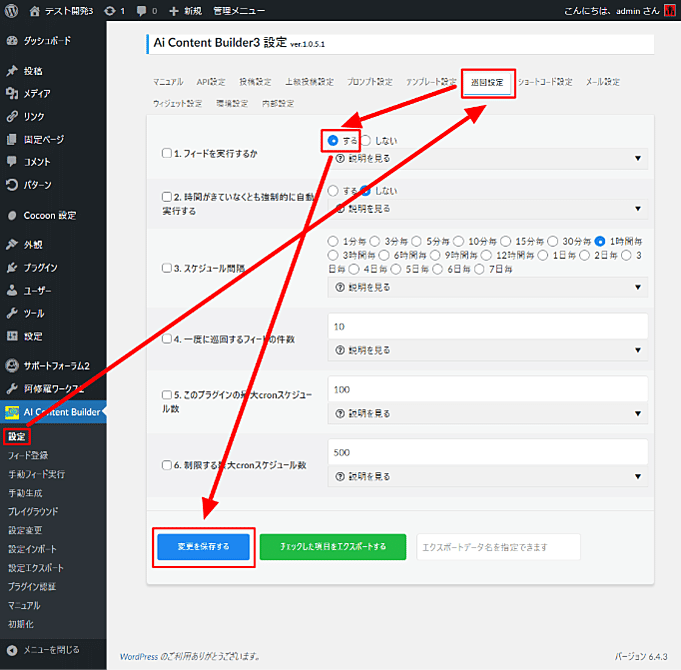Image resolution: width=681 pixels, height=670 pixels.
Task: Expand 説明を見る for 強制的に自動実行する
Action: pos(488,209)
